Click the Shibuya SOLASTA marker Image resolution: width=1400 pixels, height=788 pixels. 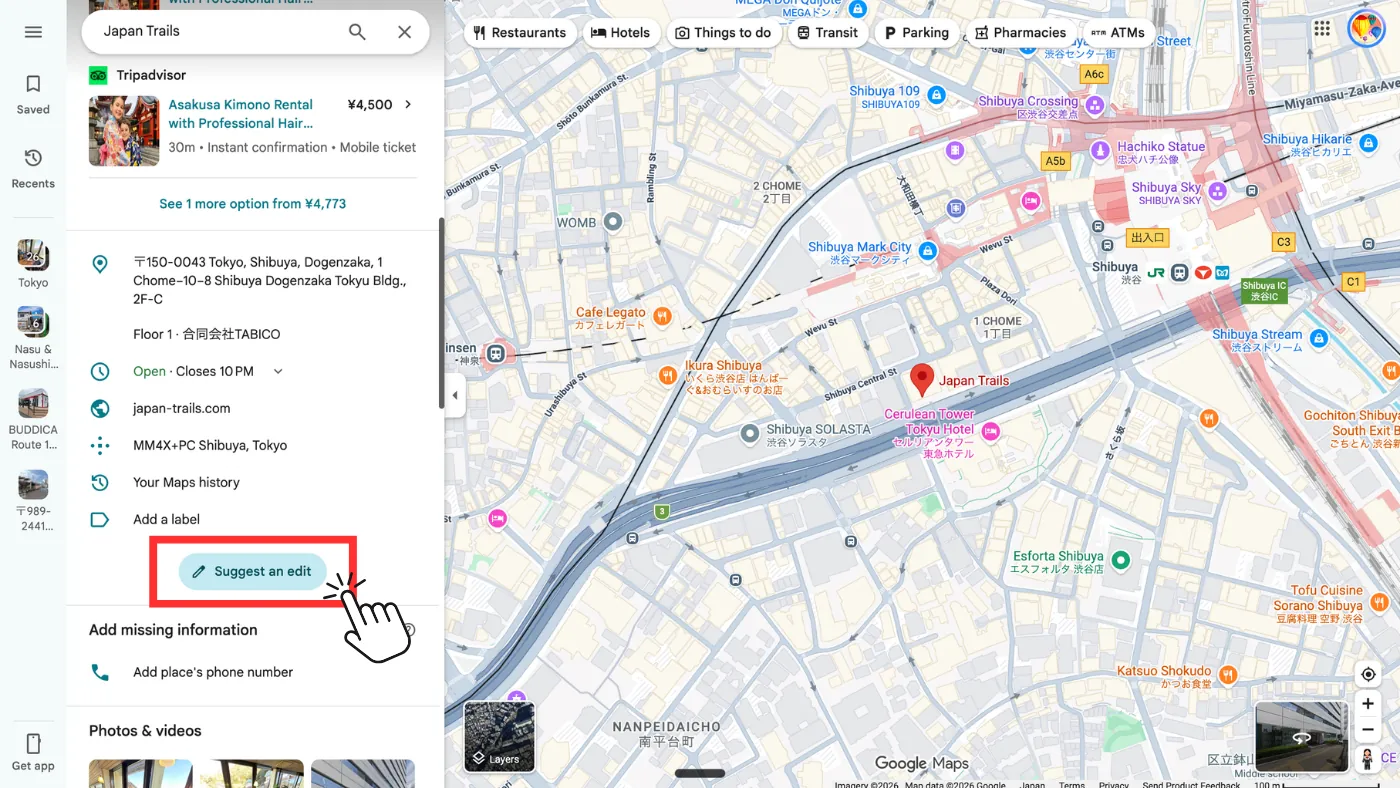click(x=750, y=434)
